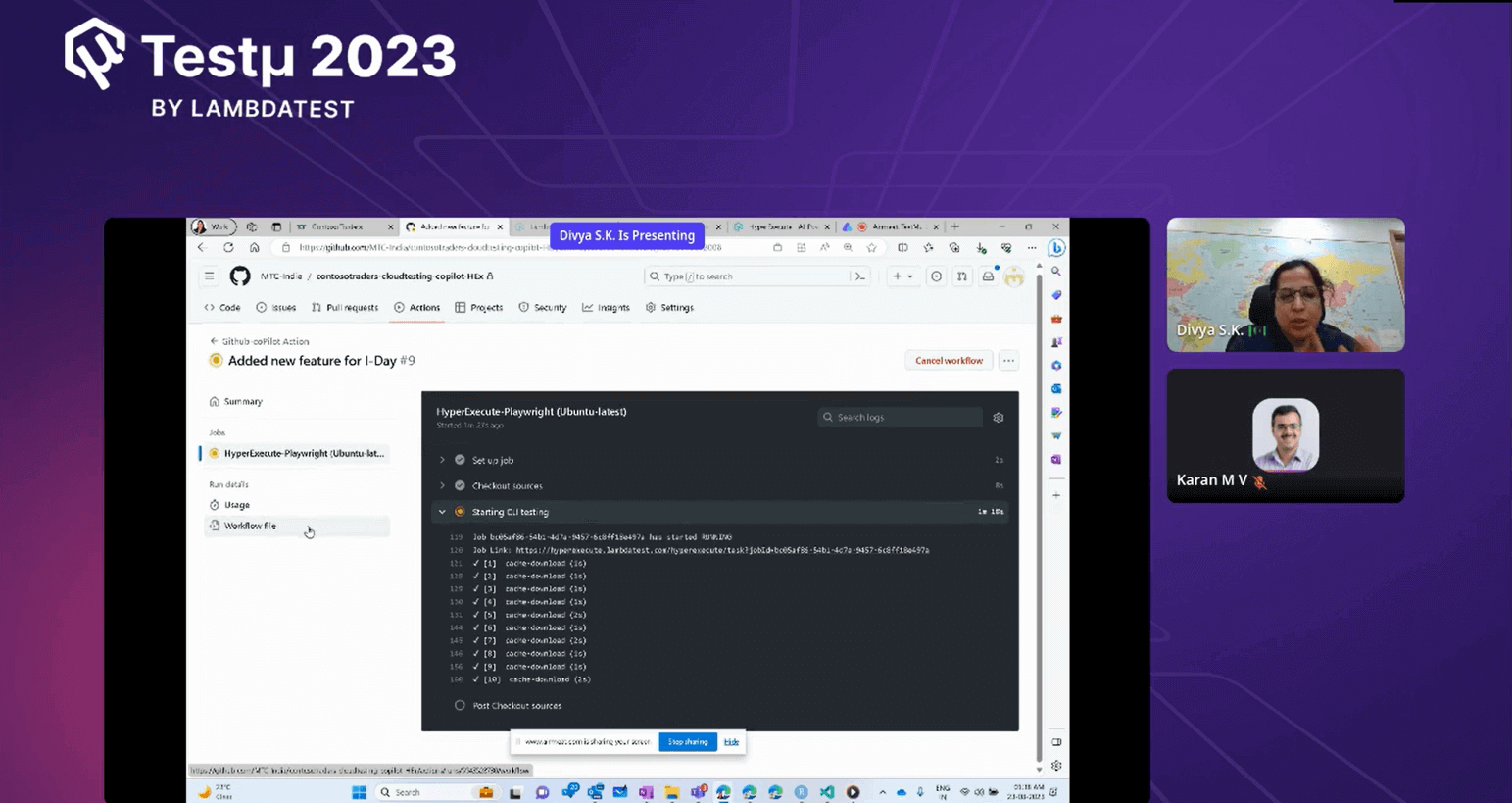Select the Actions tab

(x=417, y=308)
